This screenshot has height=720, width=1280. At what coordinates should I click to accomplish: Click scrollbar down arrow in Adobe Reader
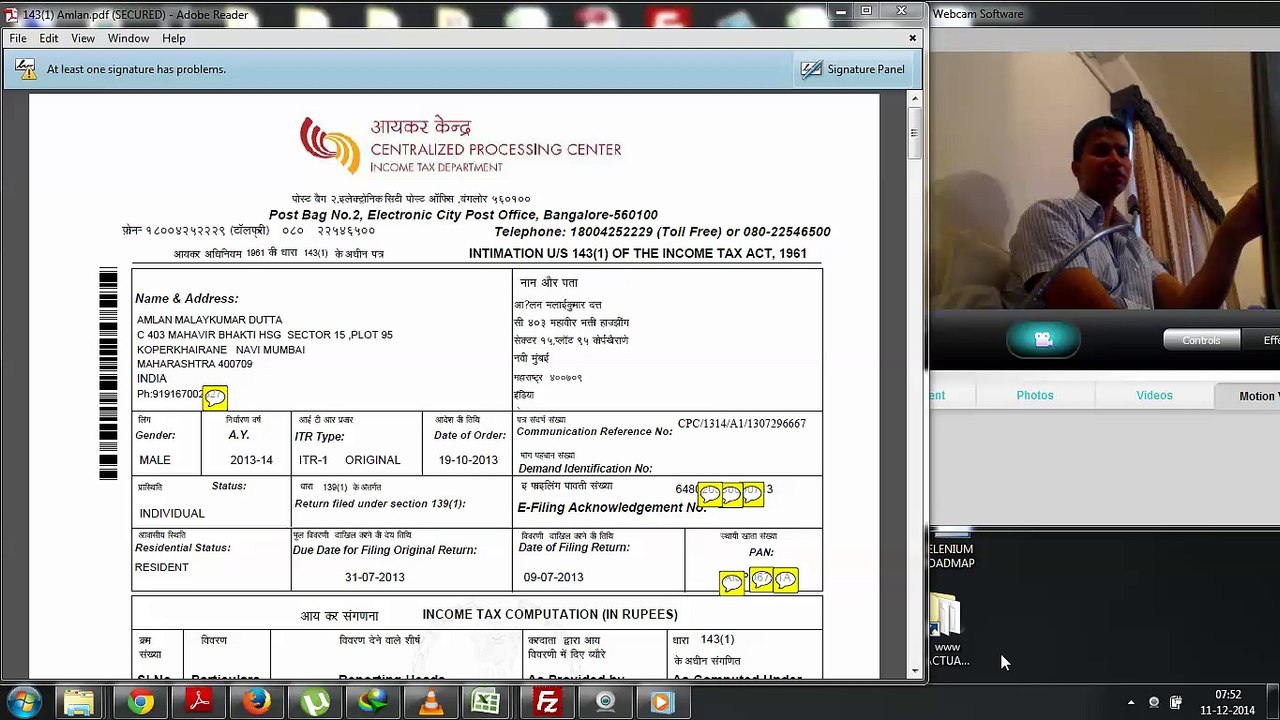tap(914, 671)
